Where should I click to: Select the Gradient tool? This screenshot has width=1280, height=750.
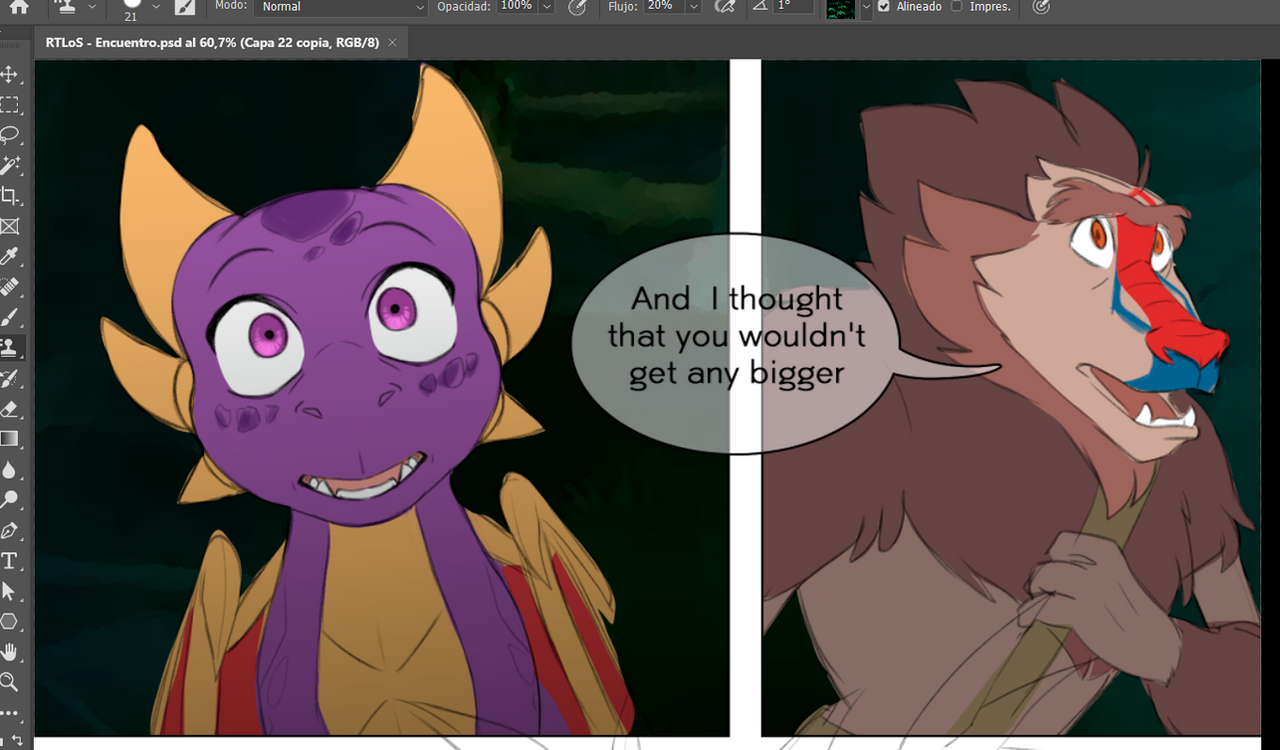[x=10, y=438]
